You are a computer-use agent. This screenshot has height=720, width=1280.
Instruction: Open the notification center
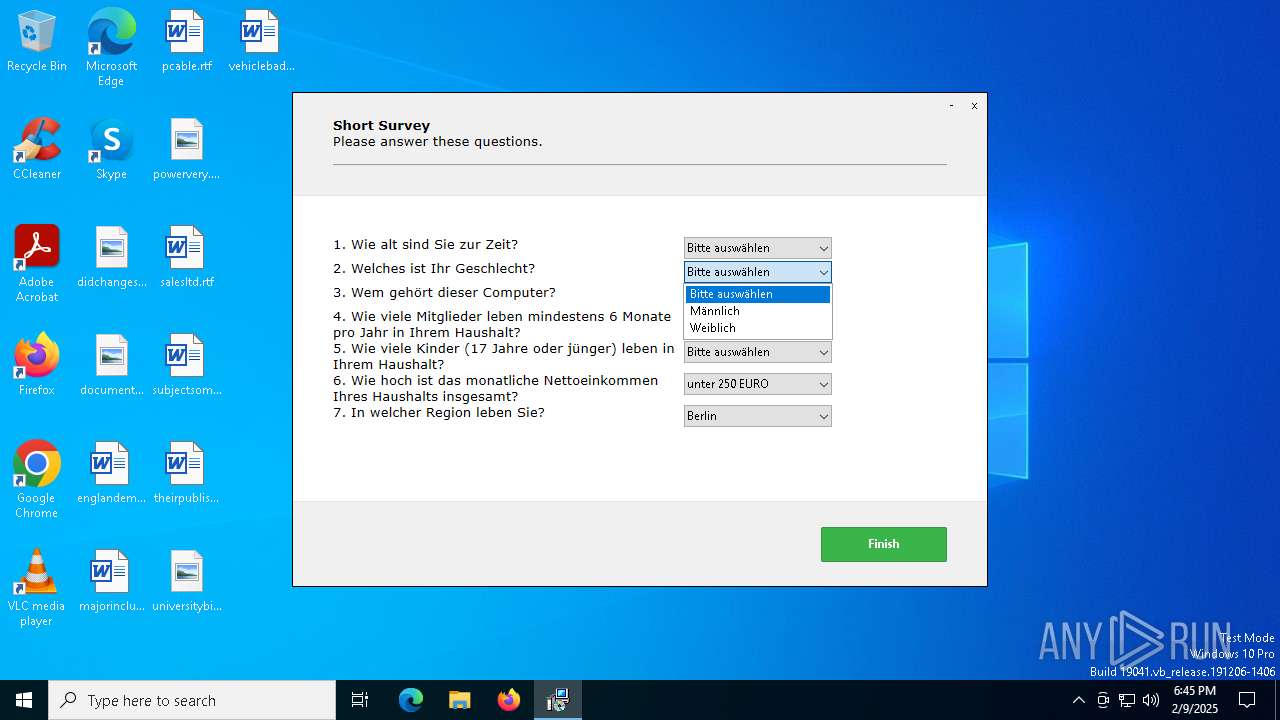tap(1247, 700)
